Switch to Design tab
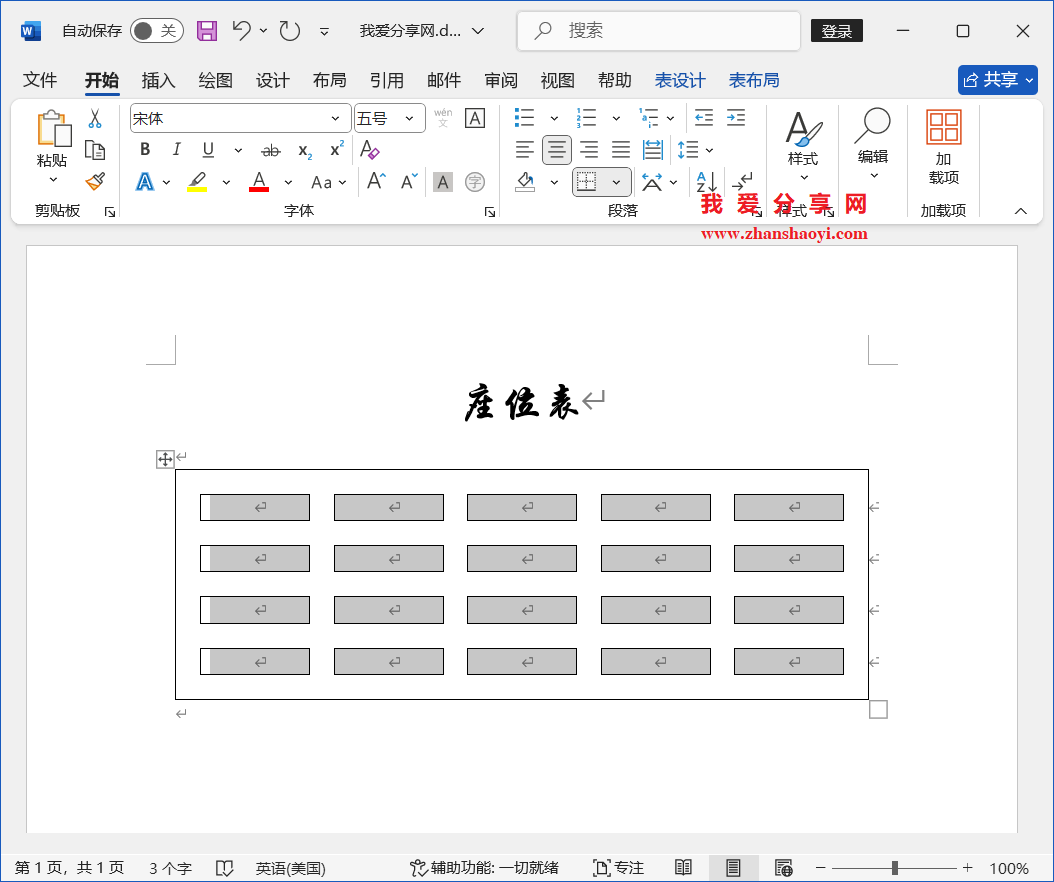The width and height of the screenshot is (1054, 882). coord(272,81)
